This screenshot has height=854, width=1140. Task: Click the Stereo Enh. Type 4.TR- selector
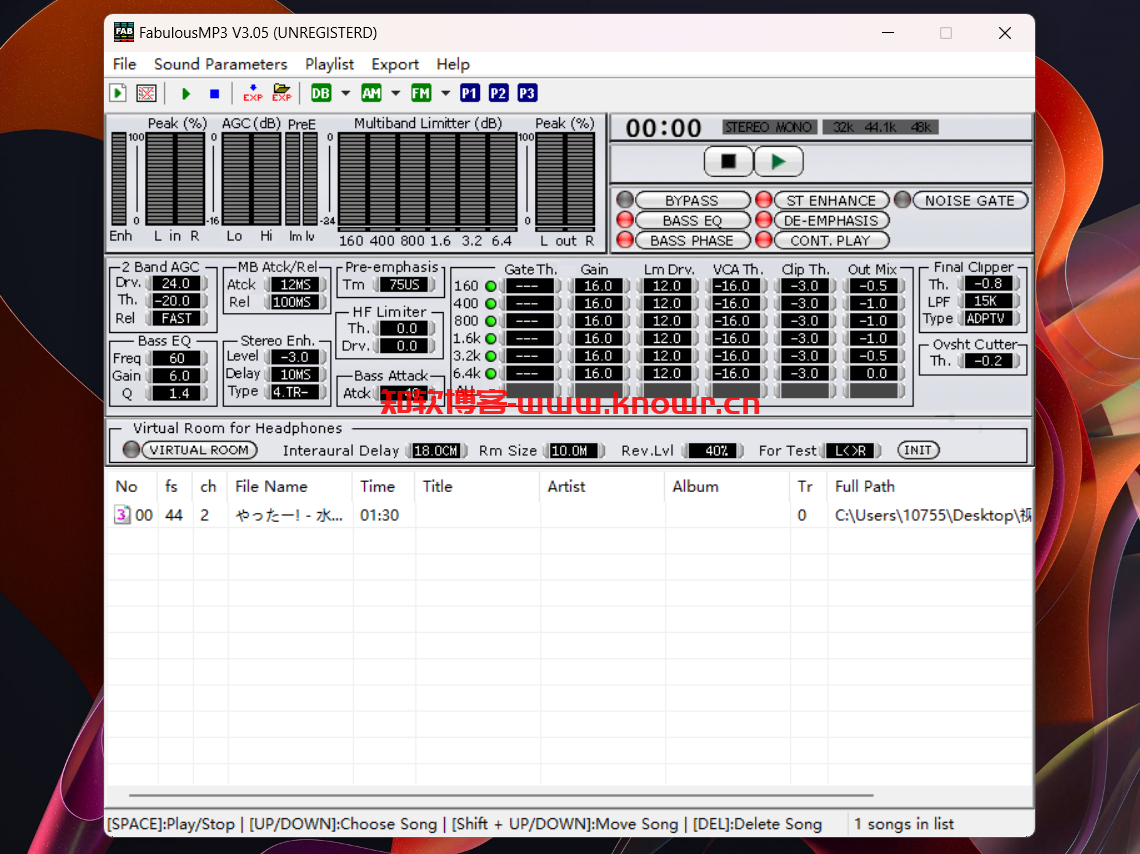tap(294, 392)
